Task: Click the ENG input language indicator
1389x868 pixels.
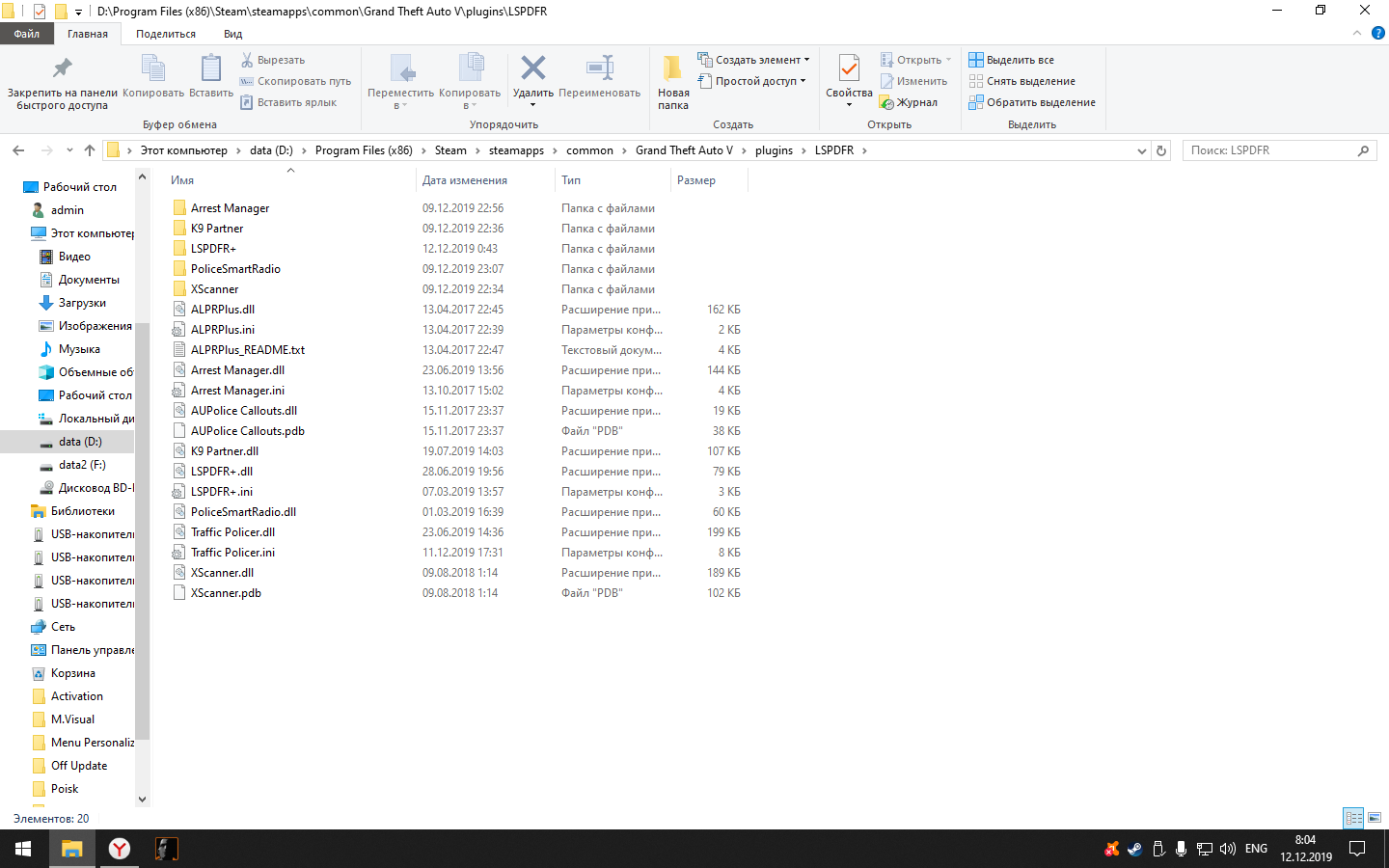Action: [x=1256, y=849]
